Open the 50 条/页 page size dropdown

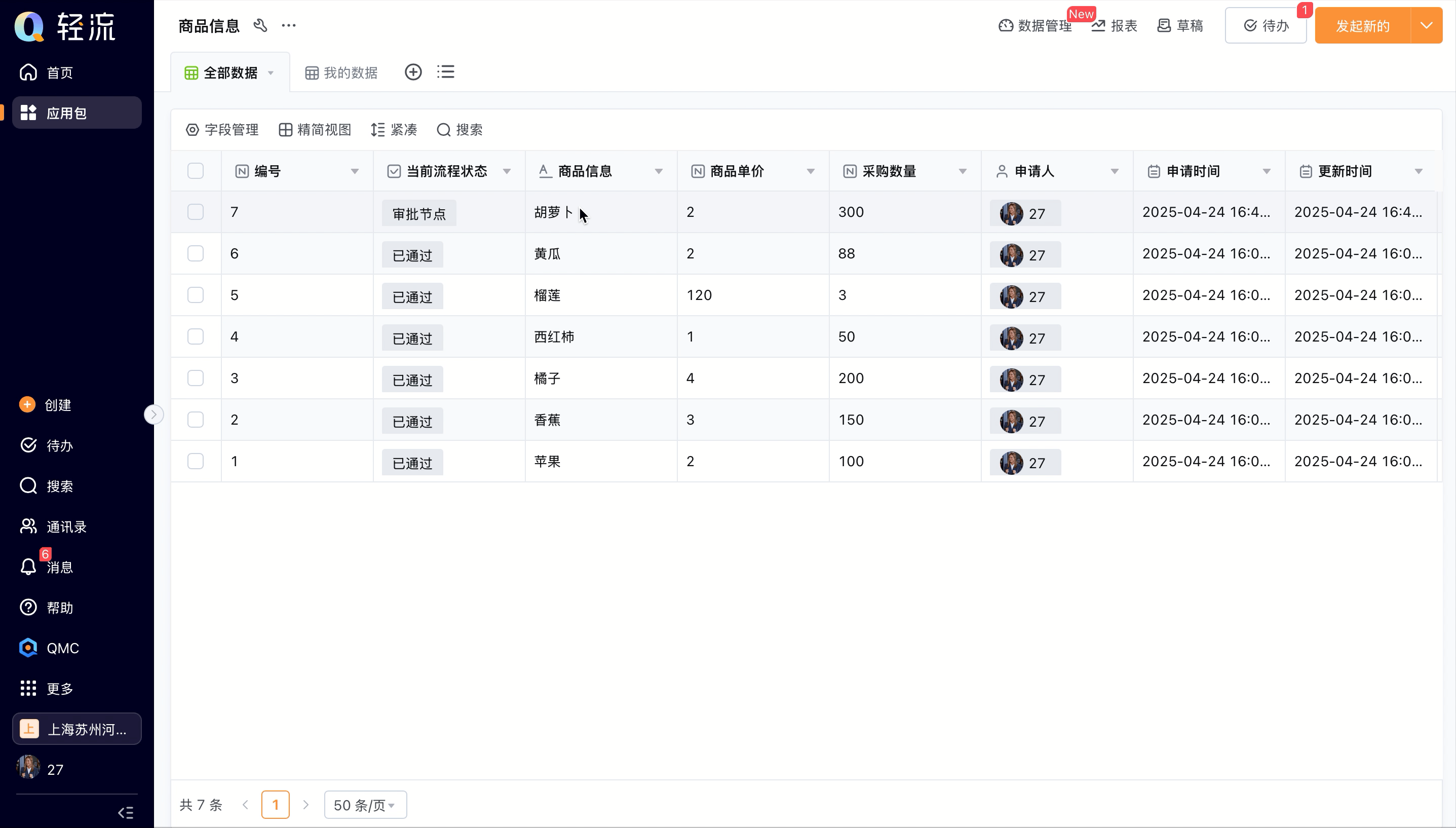click(x=365, y=805)
